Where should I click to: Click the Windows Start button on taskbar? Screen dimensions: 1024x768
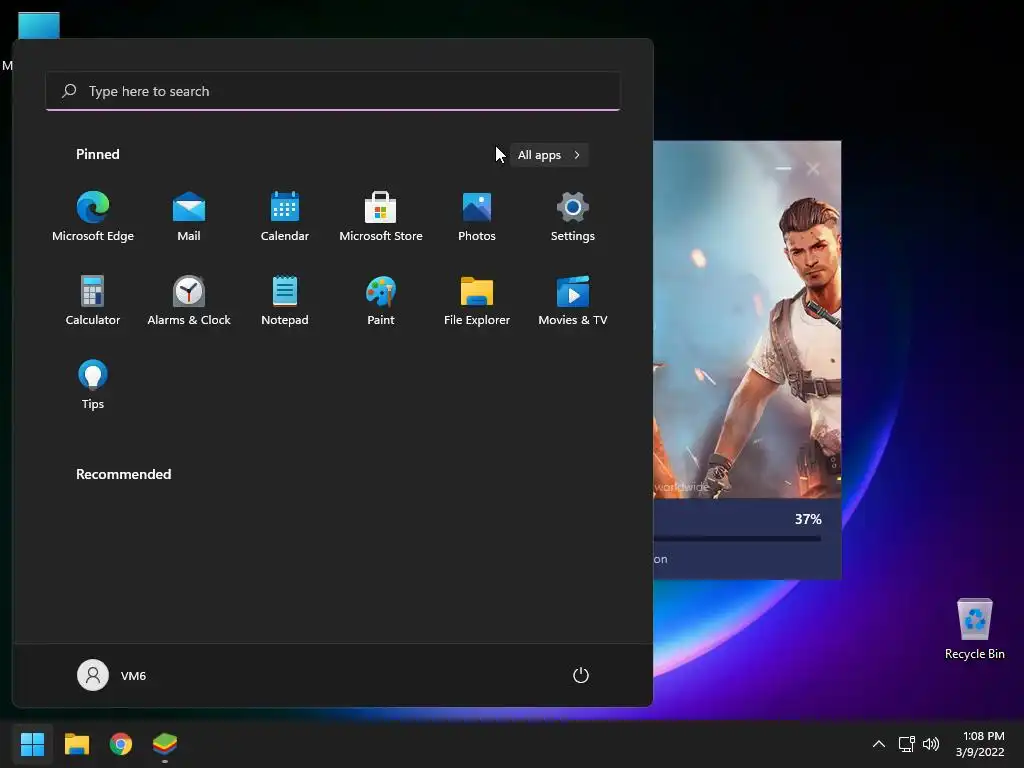[32, 744]
